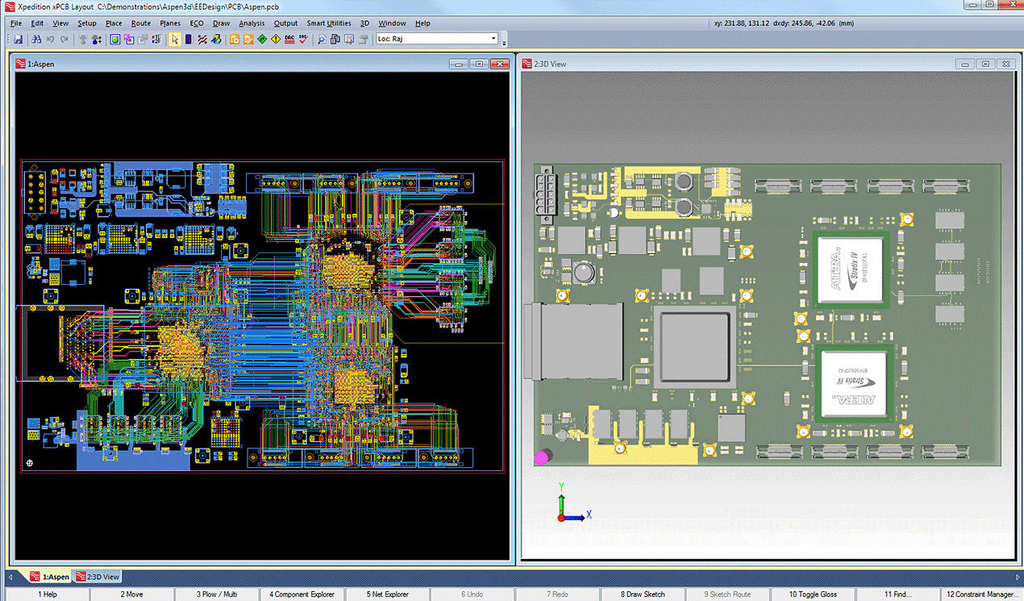Image resolution: width=1024 pixels, height=601 pixels.
Task: Click the 2 Move function key button
Action: 131,594
